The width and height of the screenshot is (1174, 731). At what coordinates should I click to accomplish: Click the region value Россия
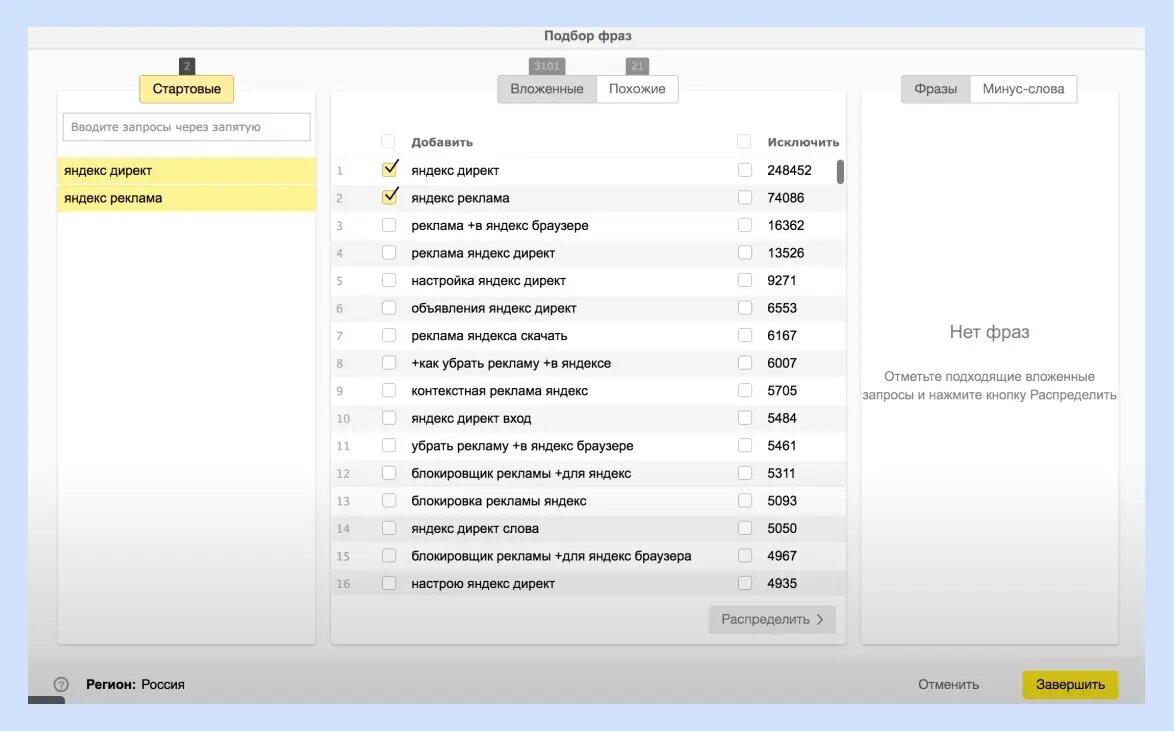[162, 685]
